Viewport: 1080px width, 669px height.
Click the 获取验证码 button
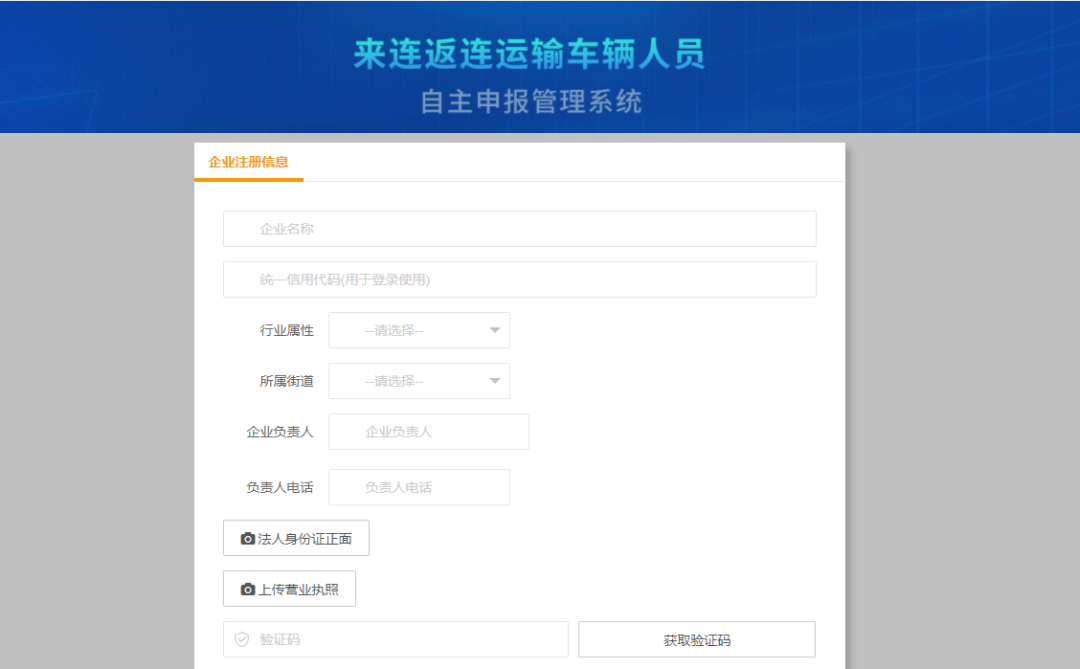(x=696, y=639)
